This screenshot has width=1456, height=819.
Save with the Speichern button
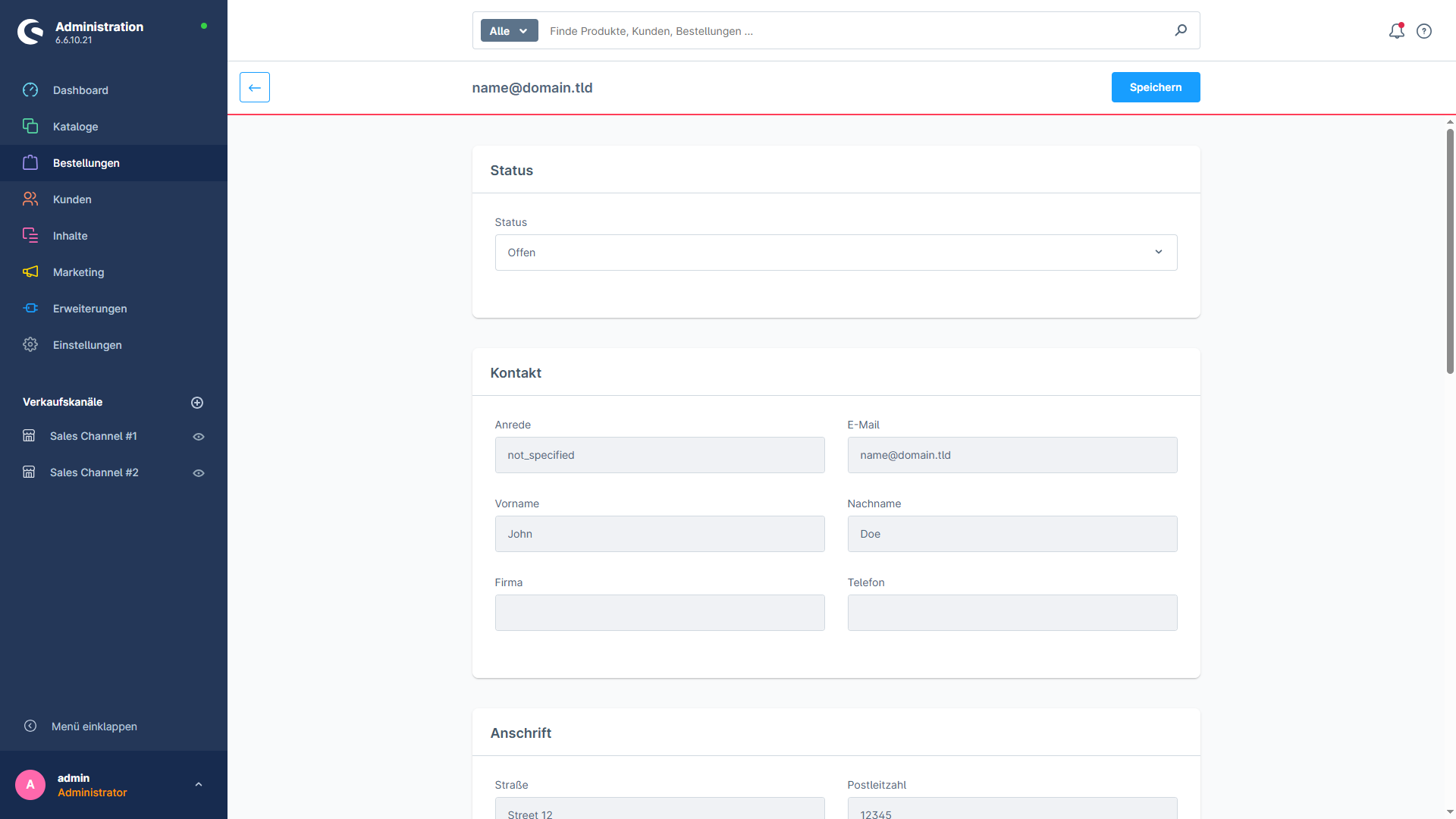(x=1156, y=87)
